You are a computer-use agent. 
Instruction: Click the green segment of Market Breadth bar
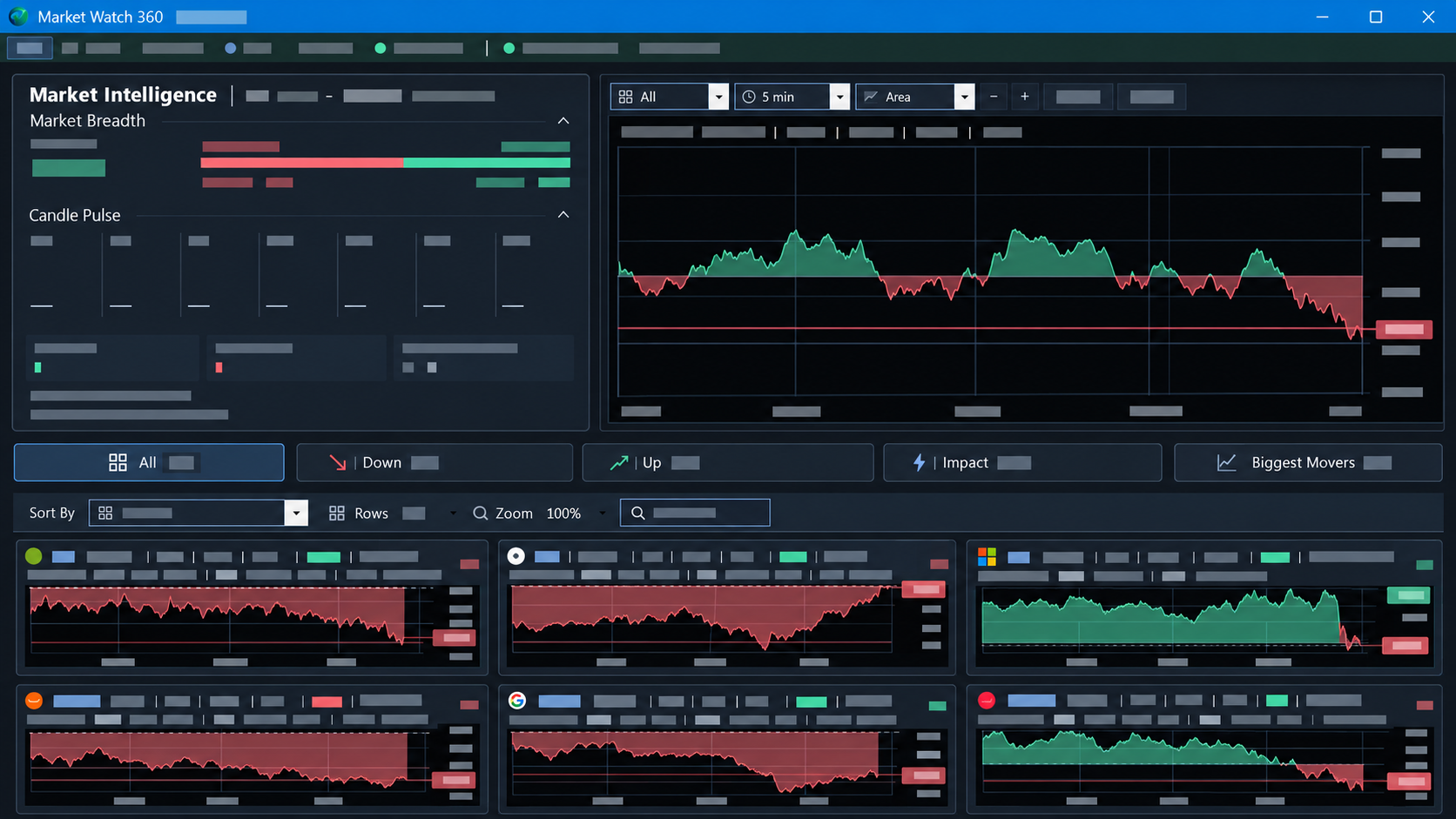point(487,163)
